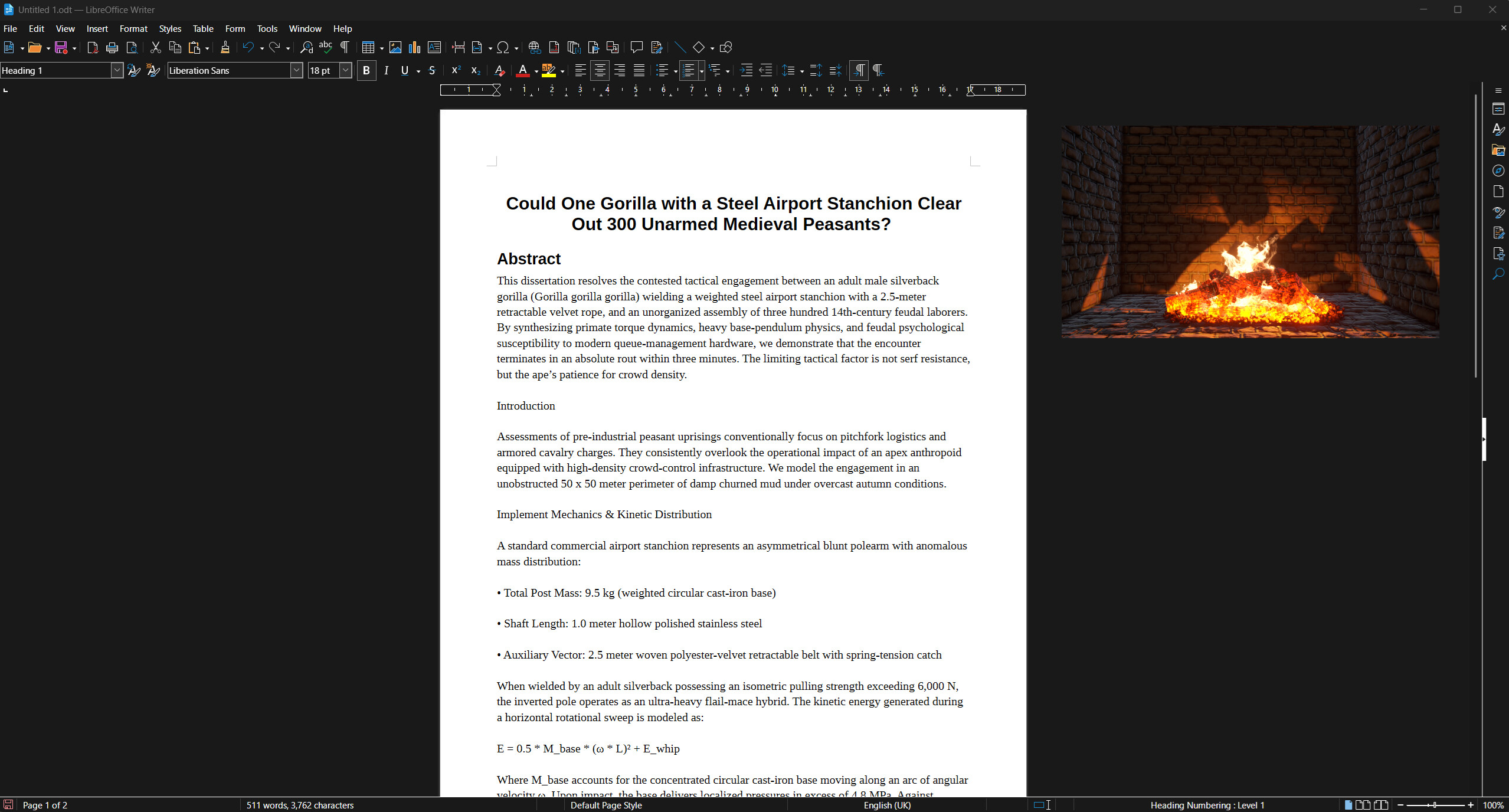Increase the paragraph indent
Viewport: 1509px width, 812px height.
746,71
